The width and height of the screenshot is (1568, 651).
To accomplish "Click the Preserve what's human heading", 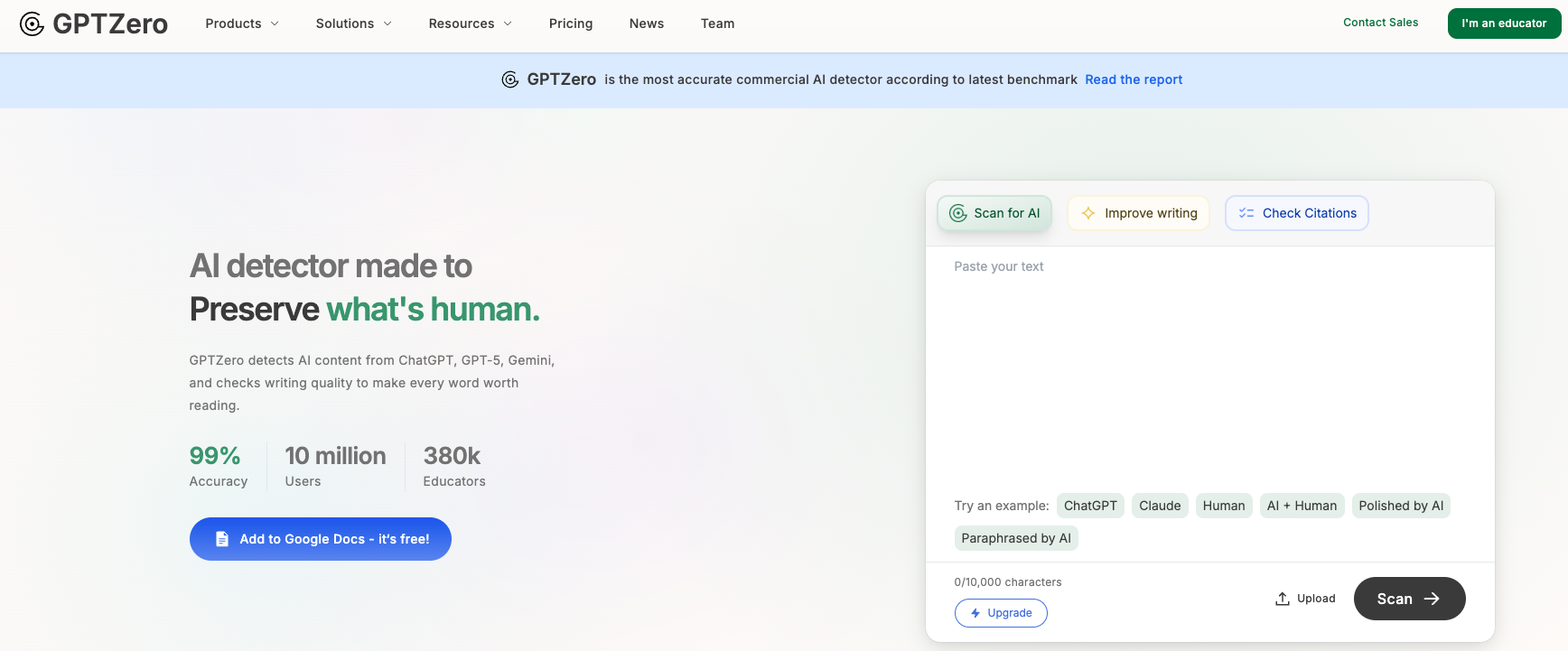I will (x=365, y=309).
